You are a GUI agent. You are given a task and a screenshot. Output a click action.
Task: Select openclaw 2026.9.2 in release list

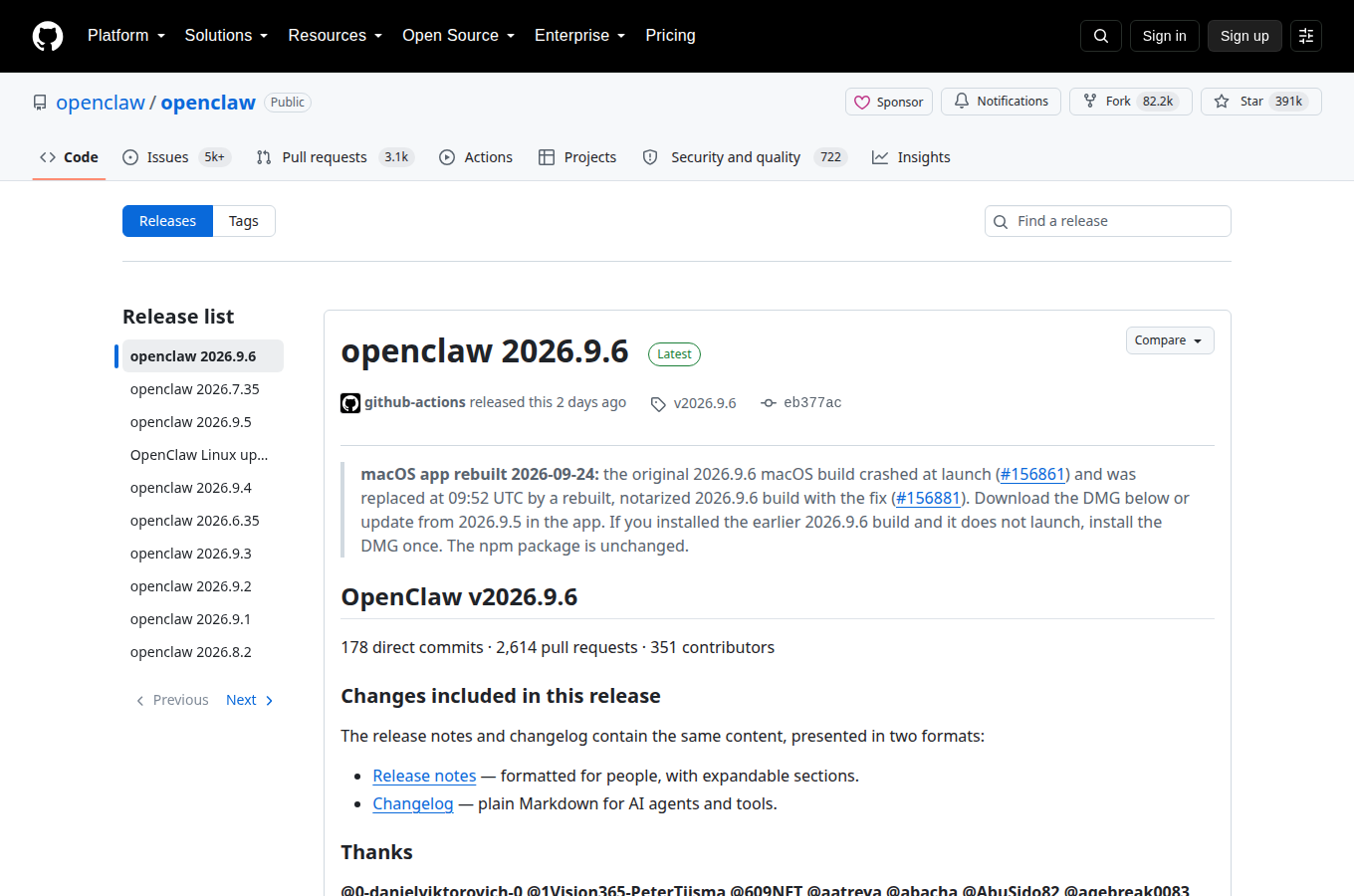[203, 586]
